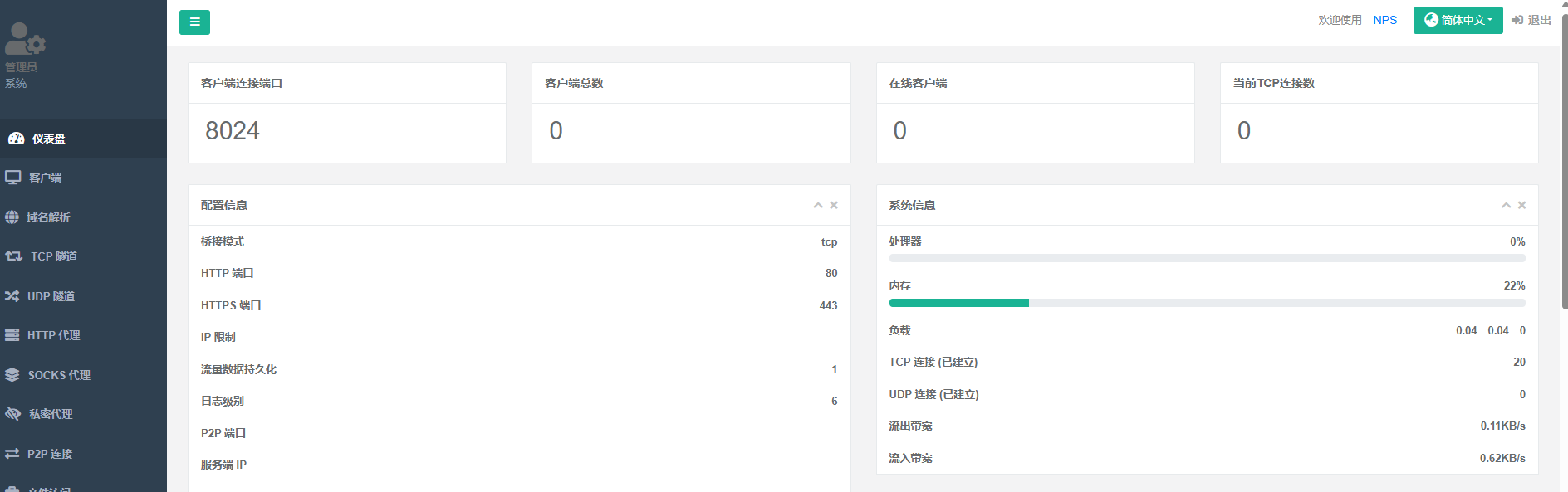Select the SOCKS 代理 layers icon
Image resolution: width=1568 pixels, height=492 pixels.
12,375
